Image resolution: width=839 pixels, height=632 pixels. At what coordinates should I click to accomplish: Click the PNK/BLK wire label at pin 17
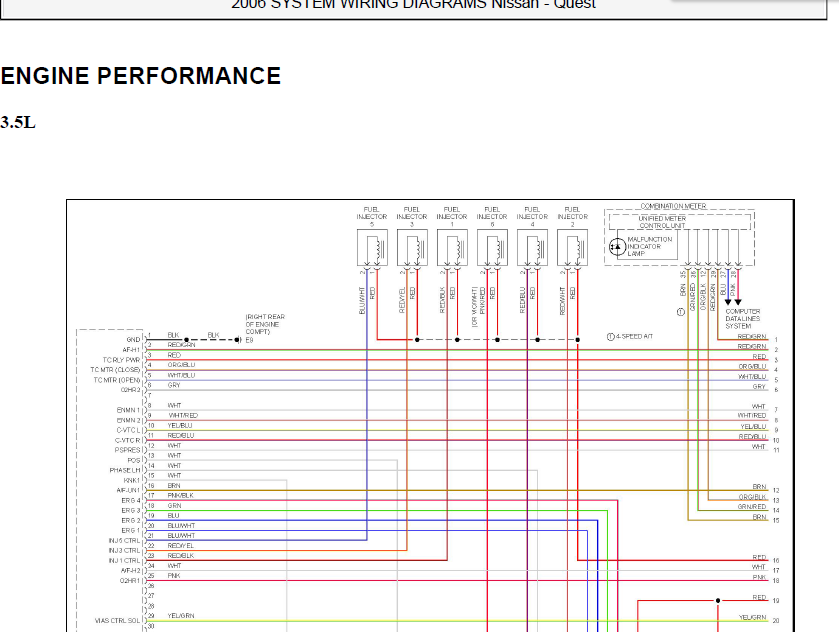pyautogui.click(x=180, y=496)
